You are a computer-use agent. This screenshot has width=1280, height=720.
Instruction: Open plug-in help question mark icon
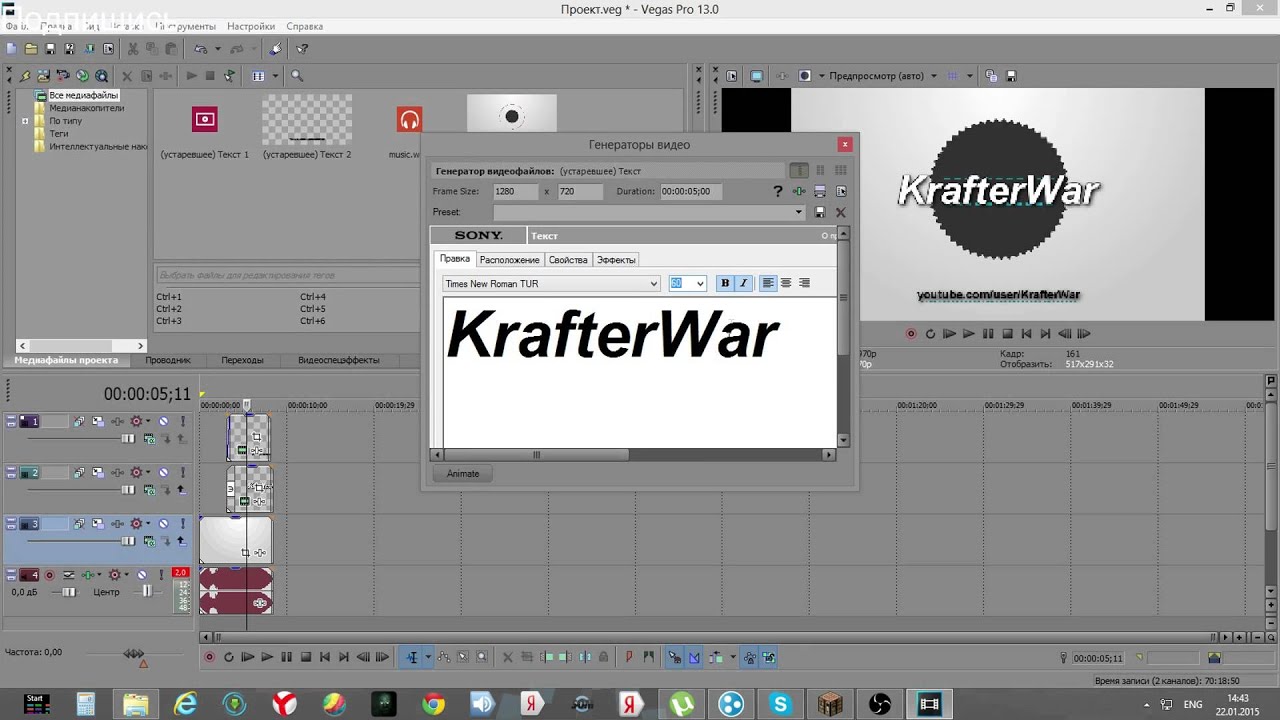778,191
